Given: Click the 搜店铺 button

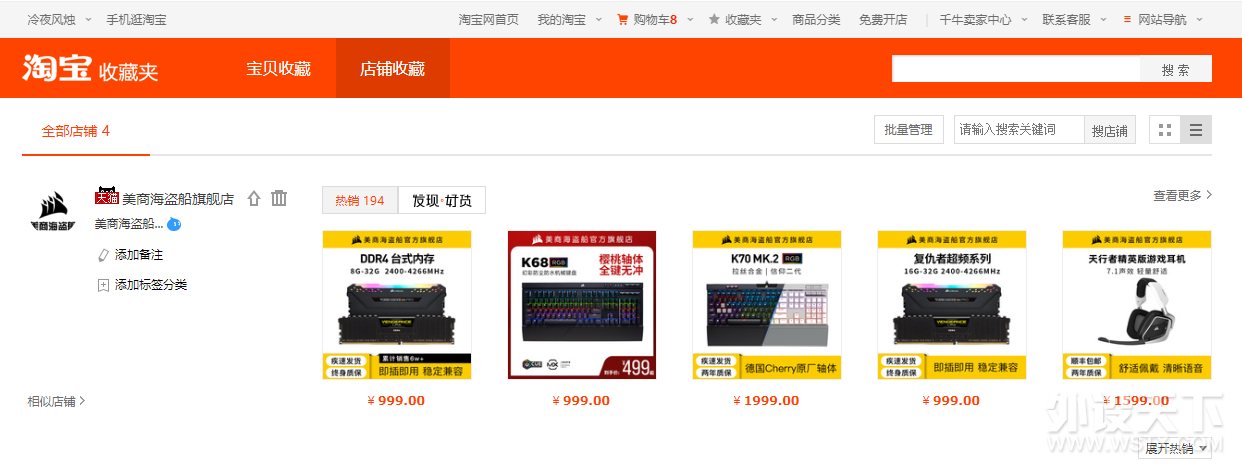Looking at the screenshot, I should coord(1110,130).
